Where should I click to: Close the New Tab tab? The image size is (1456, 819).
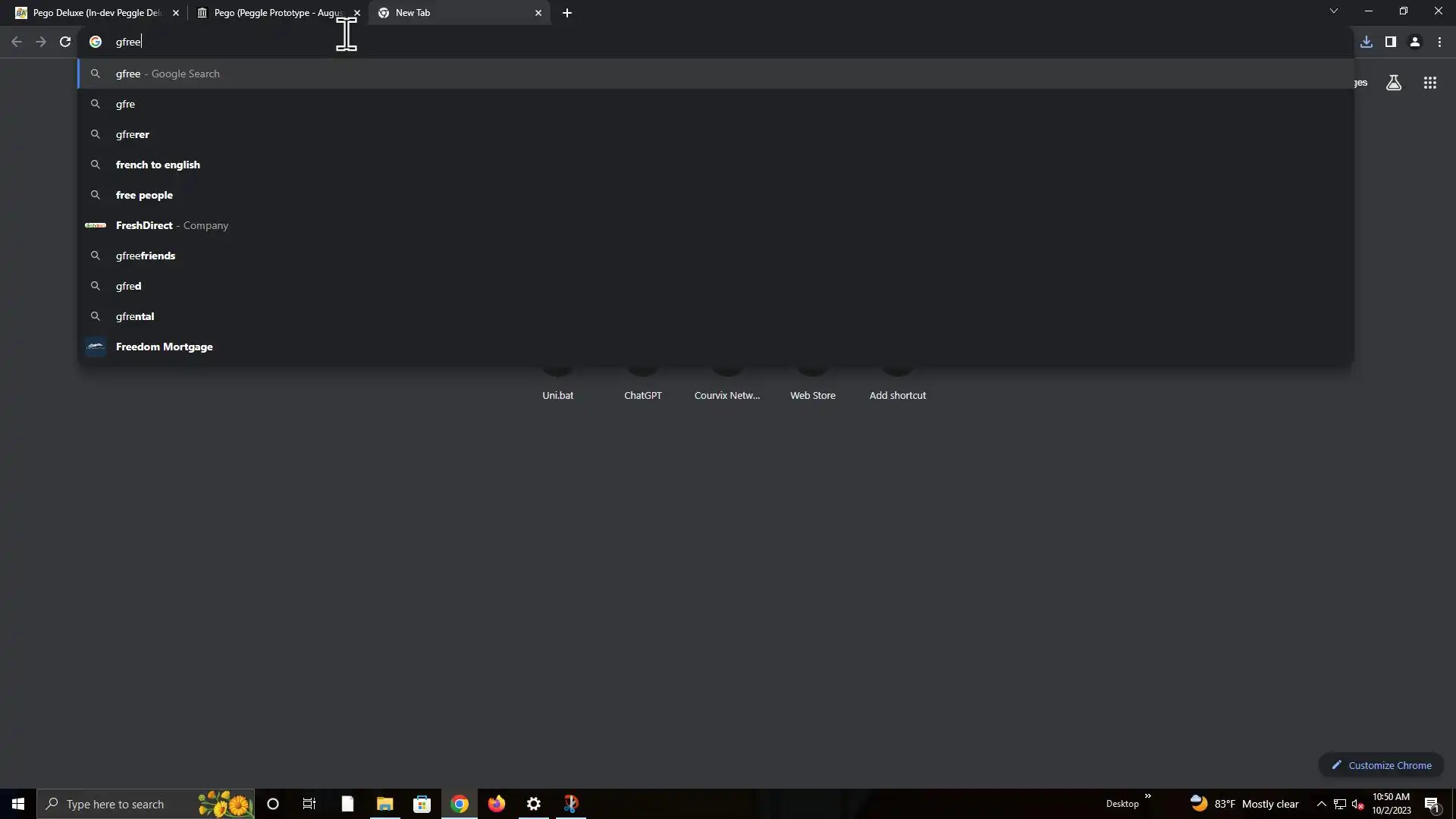538,13
